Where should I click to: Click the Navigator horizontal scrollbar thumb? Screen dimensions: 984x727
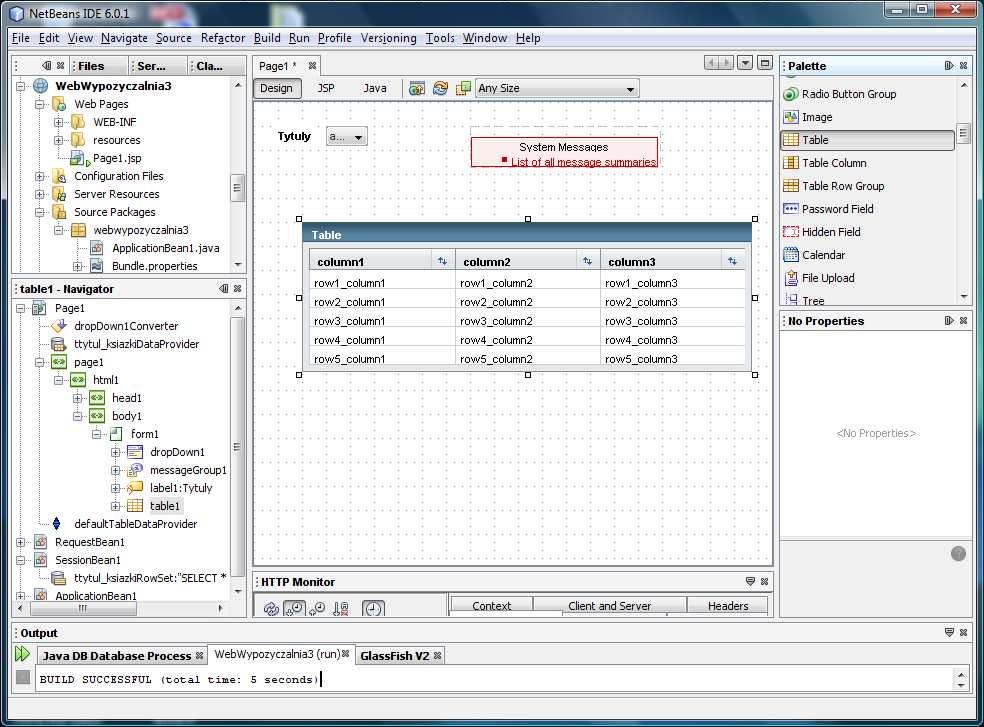click(x=83, y=608)
